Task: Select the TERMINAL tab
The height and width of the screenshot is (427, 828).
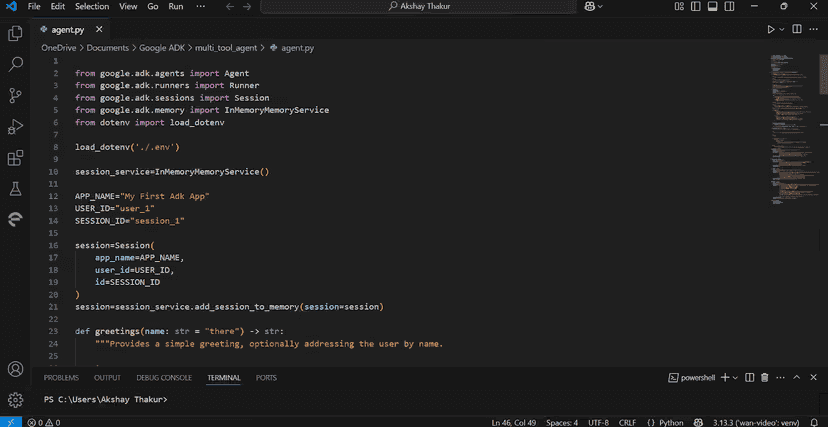Action: pos(224,378)
